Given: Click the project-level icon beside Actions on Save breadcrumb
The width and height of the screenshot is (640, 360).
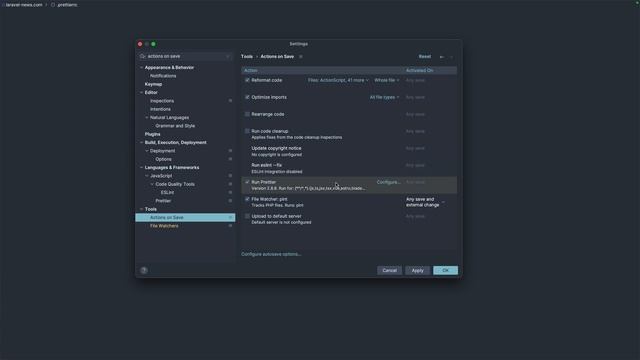Looking at the screenshot, I should [x=301, y=57].
